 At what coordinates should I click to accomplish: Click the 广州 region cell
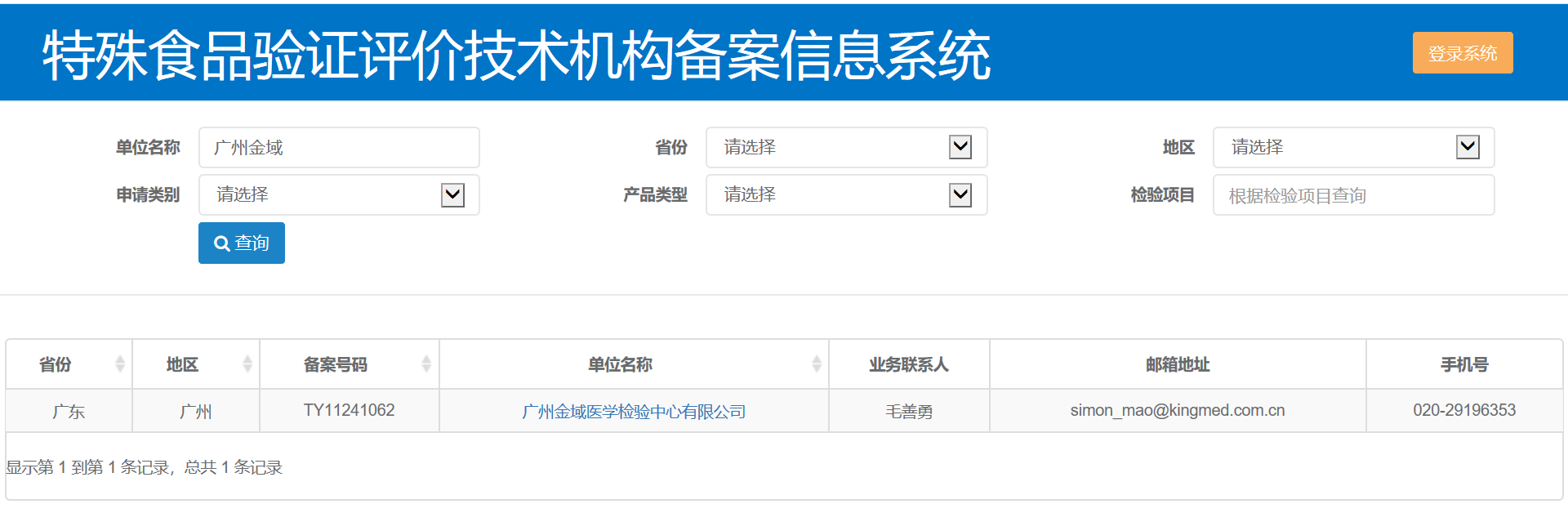[196, 411]
